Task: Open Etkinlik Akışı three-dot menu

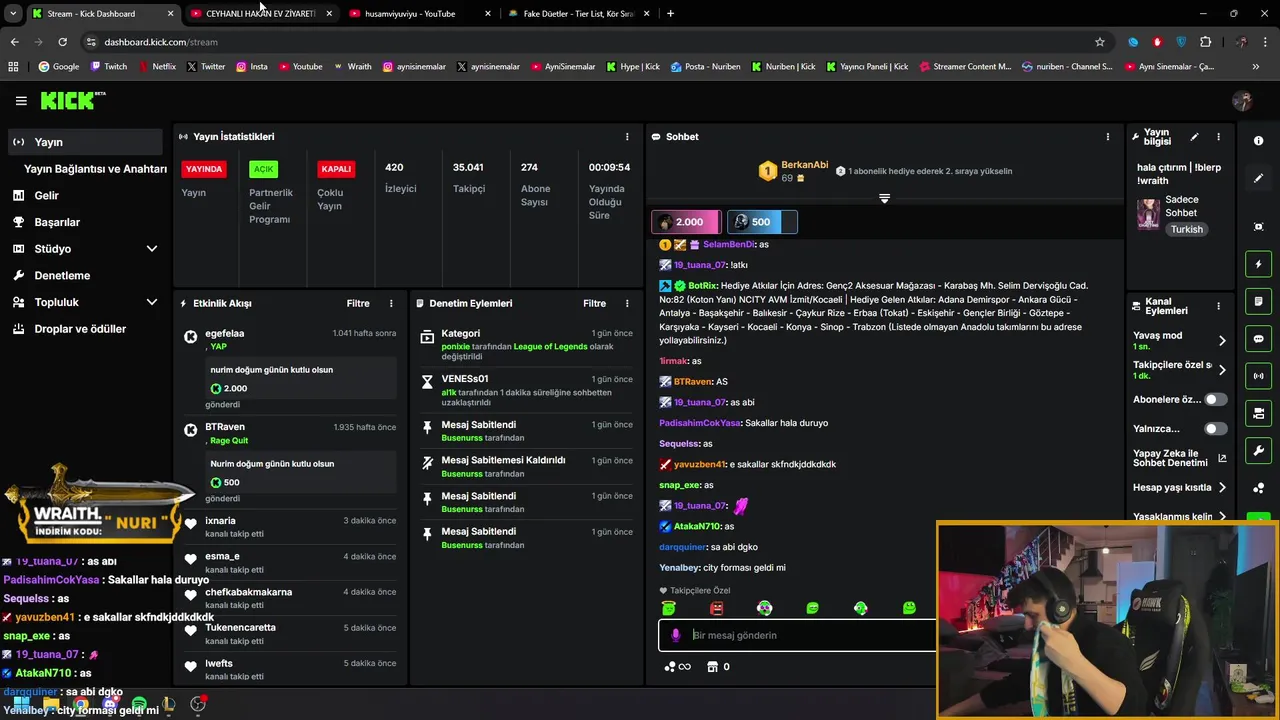Action: (x=391, y=303)
